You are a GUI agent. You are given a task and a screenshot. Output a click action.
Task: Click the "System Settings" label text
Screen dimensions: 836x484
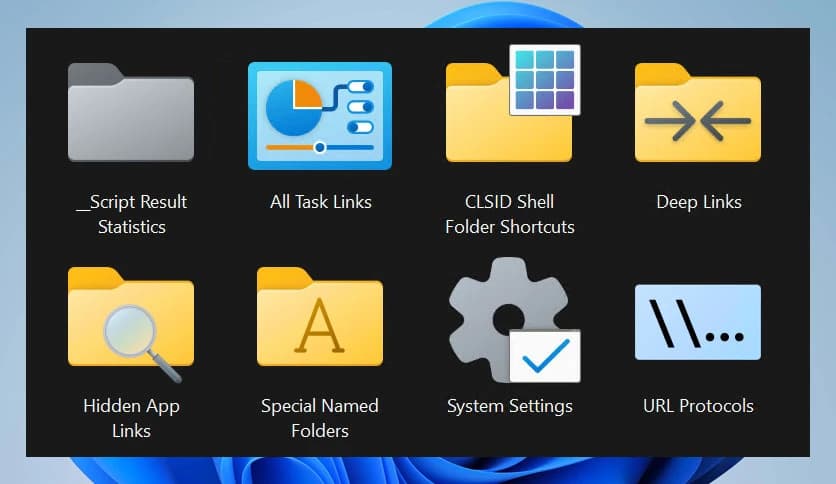(509, 406)
